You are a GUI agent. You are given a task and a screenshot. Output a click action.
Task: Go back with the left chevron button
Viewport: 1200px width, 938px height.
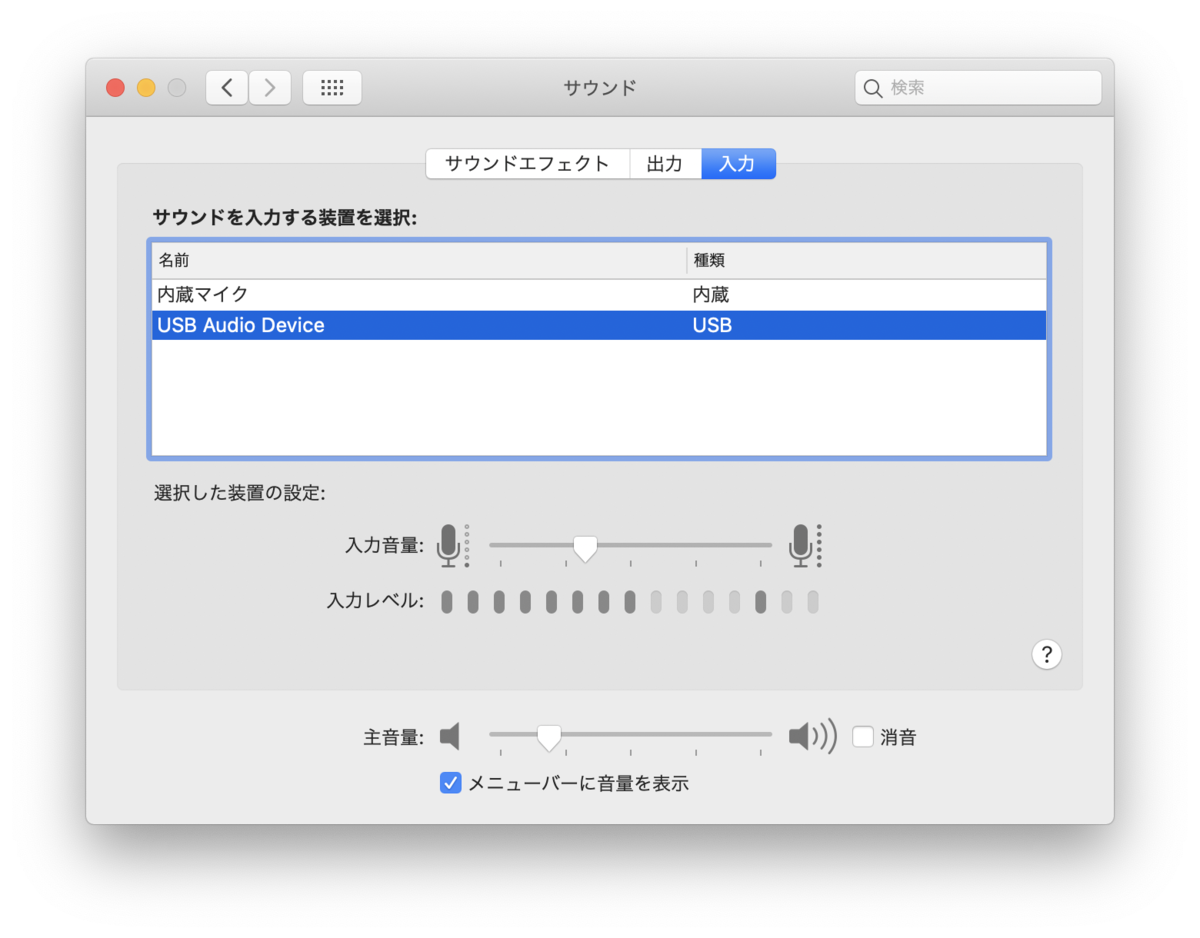[x=227, y=88]
